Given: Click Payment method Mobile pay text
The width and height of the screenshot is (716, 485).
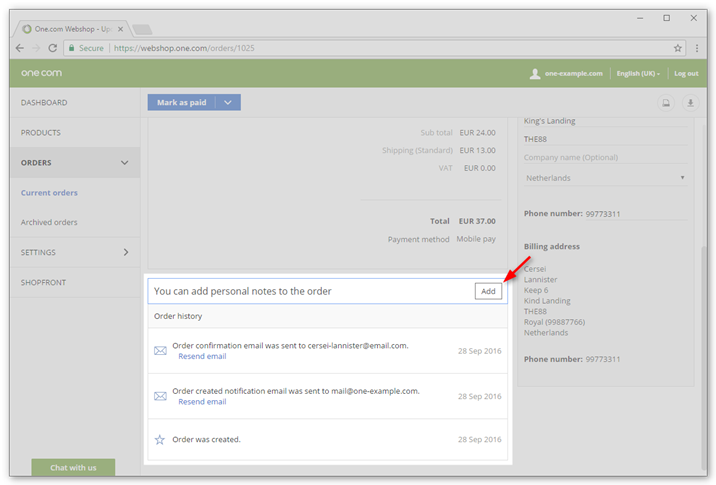Looking at the screenshot, I should coord(476,239).
